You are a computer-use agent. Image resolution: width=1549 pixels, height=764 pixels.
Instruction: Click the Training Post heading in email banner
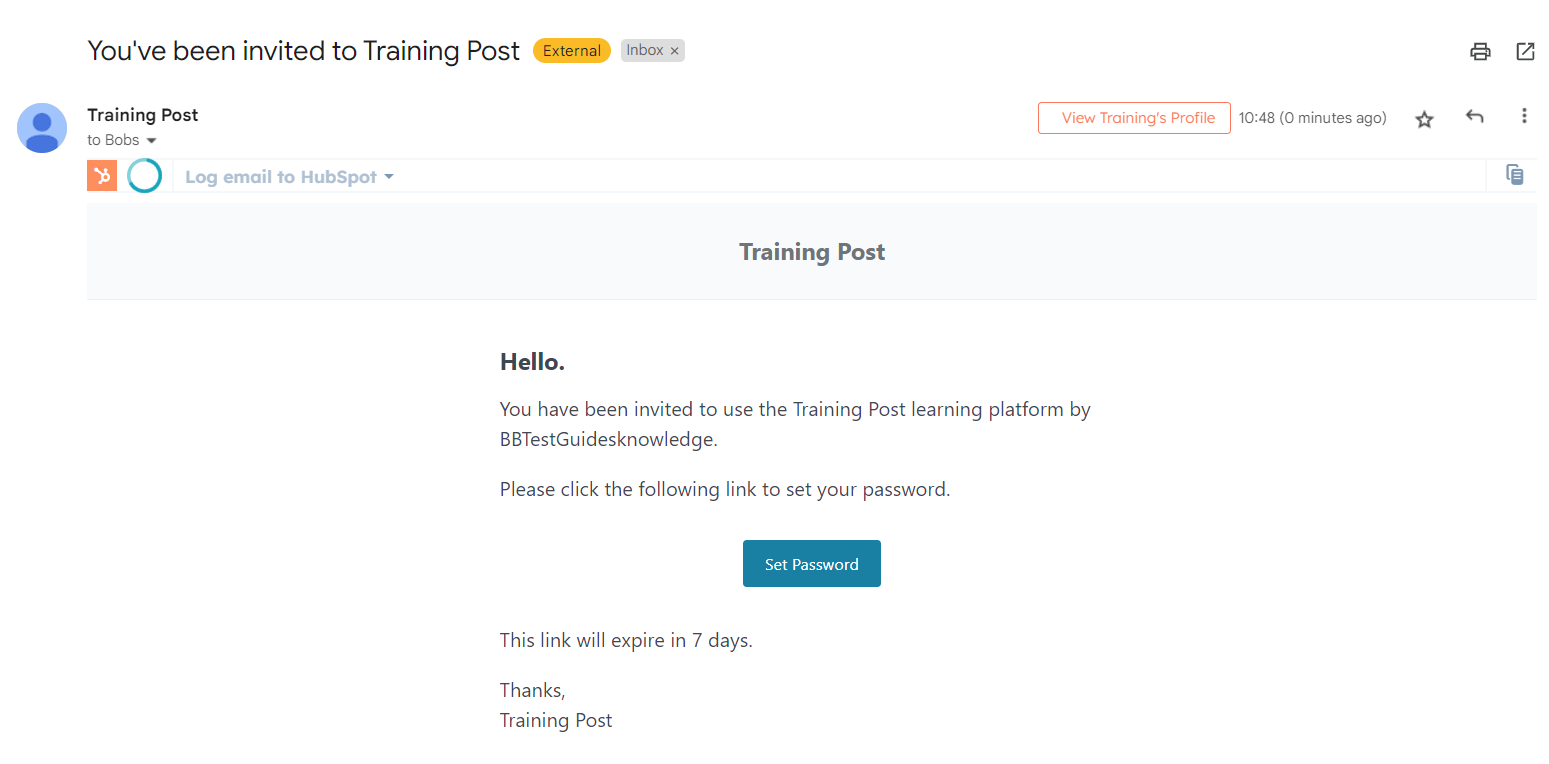pyautogui.click(x=812, y=252)
